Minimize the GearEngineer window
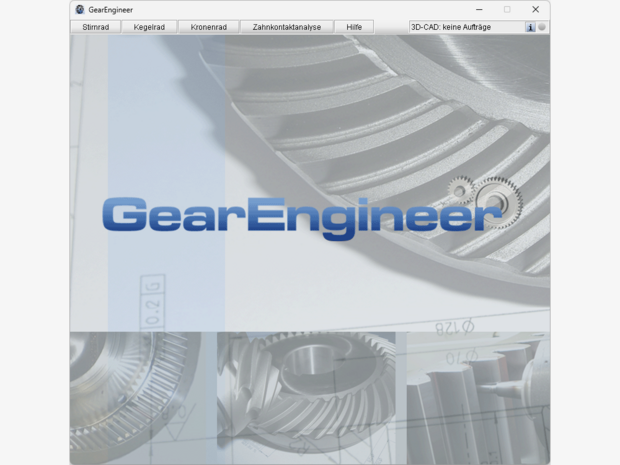The image size is (620, 465). [479, 9]
